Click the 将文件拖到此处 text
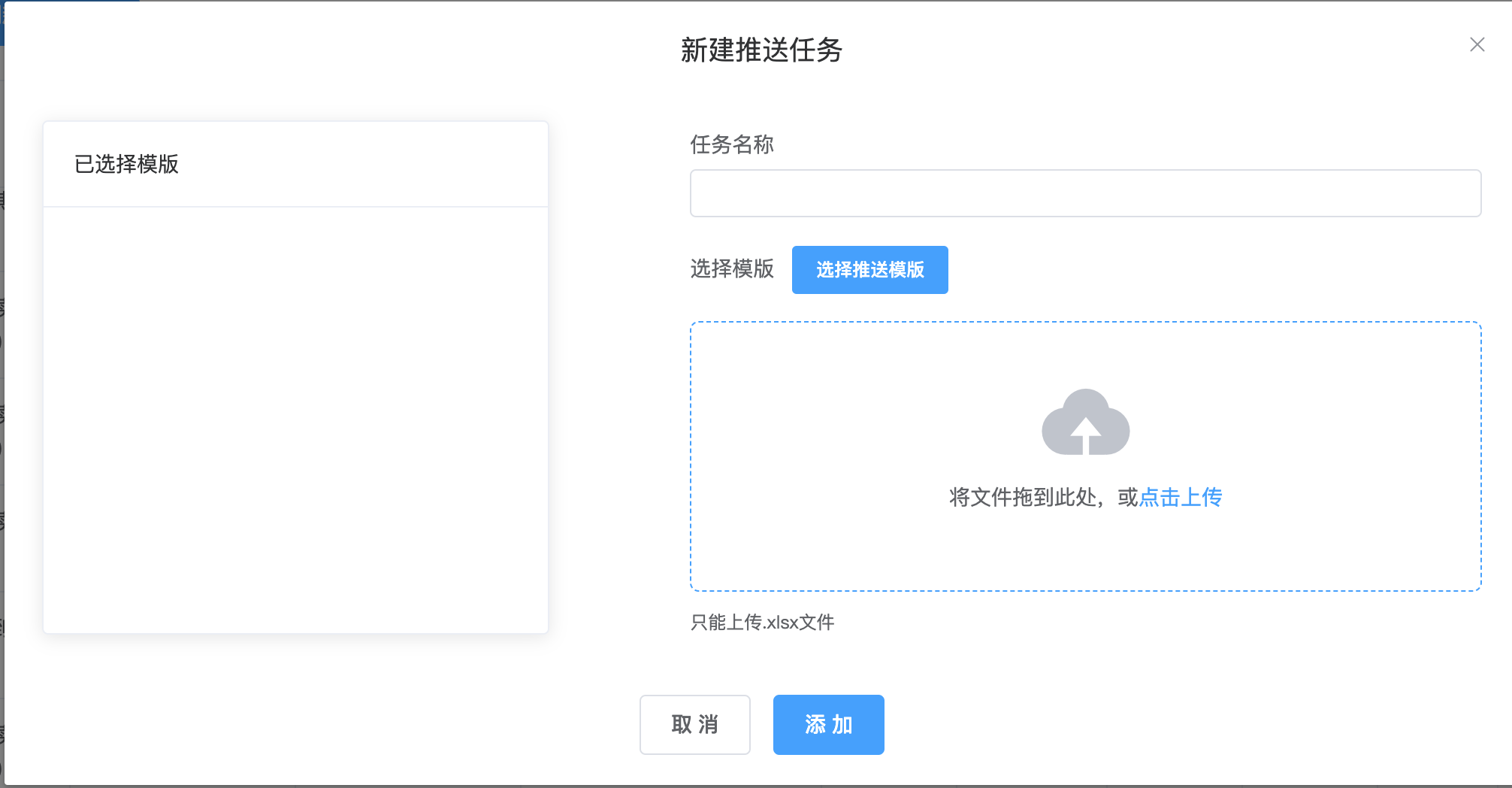Screen dimensions: 1512x788 (1023, 497)
